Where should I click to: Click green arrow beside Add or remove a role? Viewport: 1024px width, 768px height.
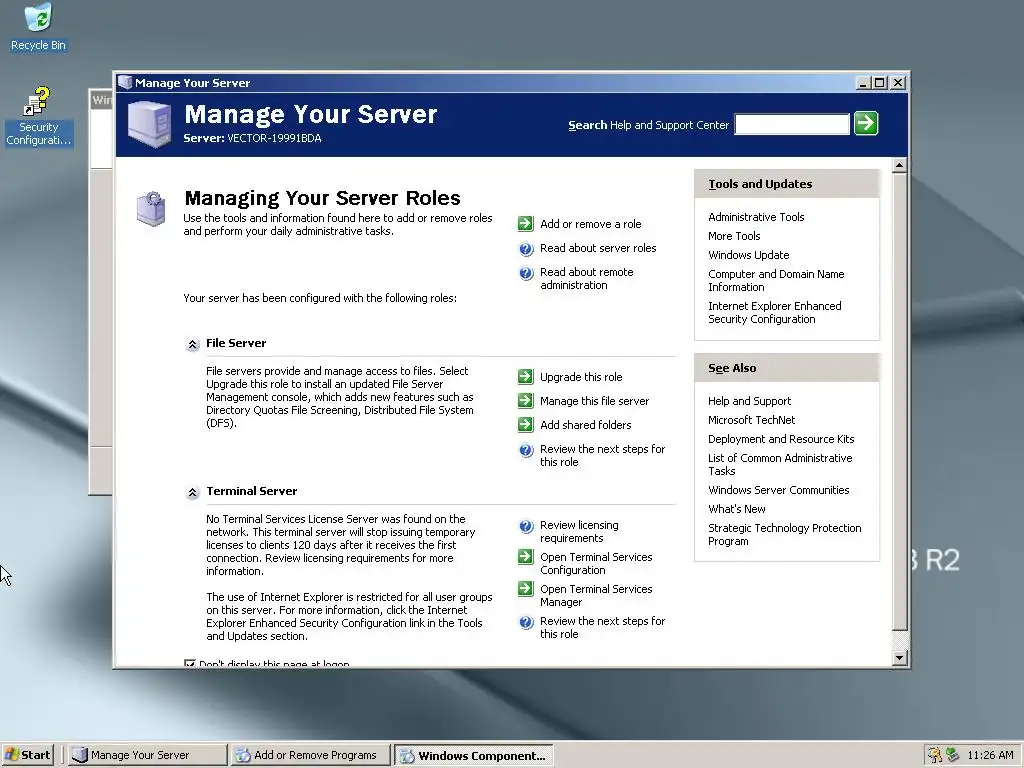point(526,224)
